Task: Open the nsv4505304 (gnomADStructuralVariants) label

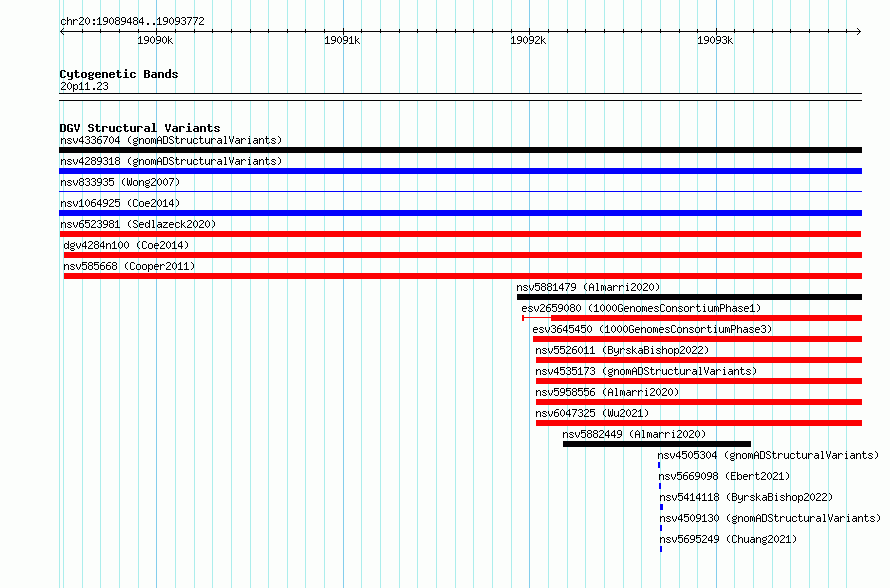Action: [768, 455]
